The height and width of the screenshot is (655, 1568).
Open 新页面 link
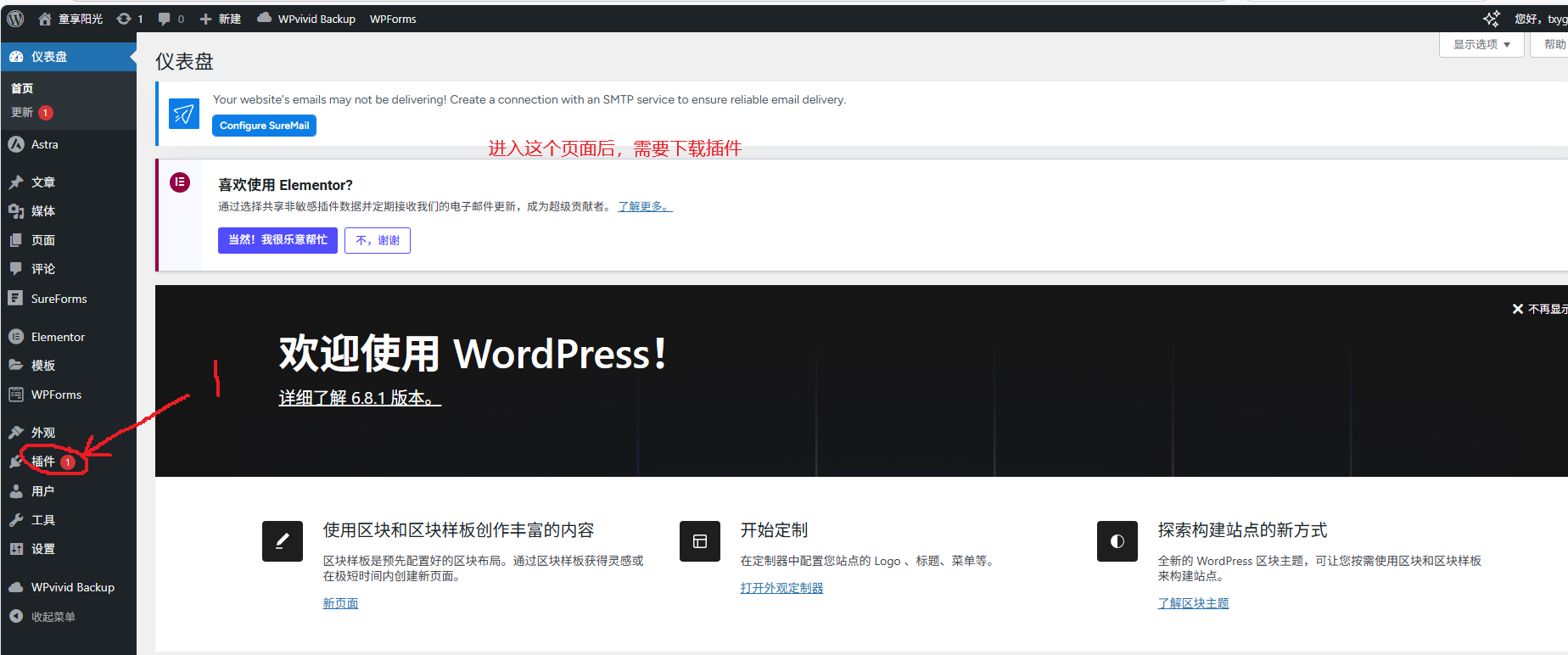tap(340, 603)
